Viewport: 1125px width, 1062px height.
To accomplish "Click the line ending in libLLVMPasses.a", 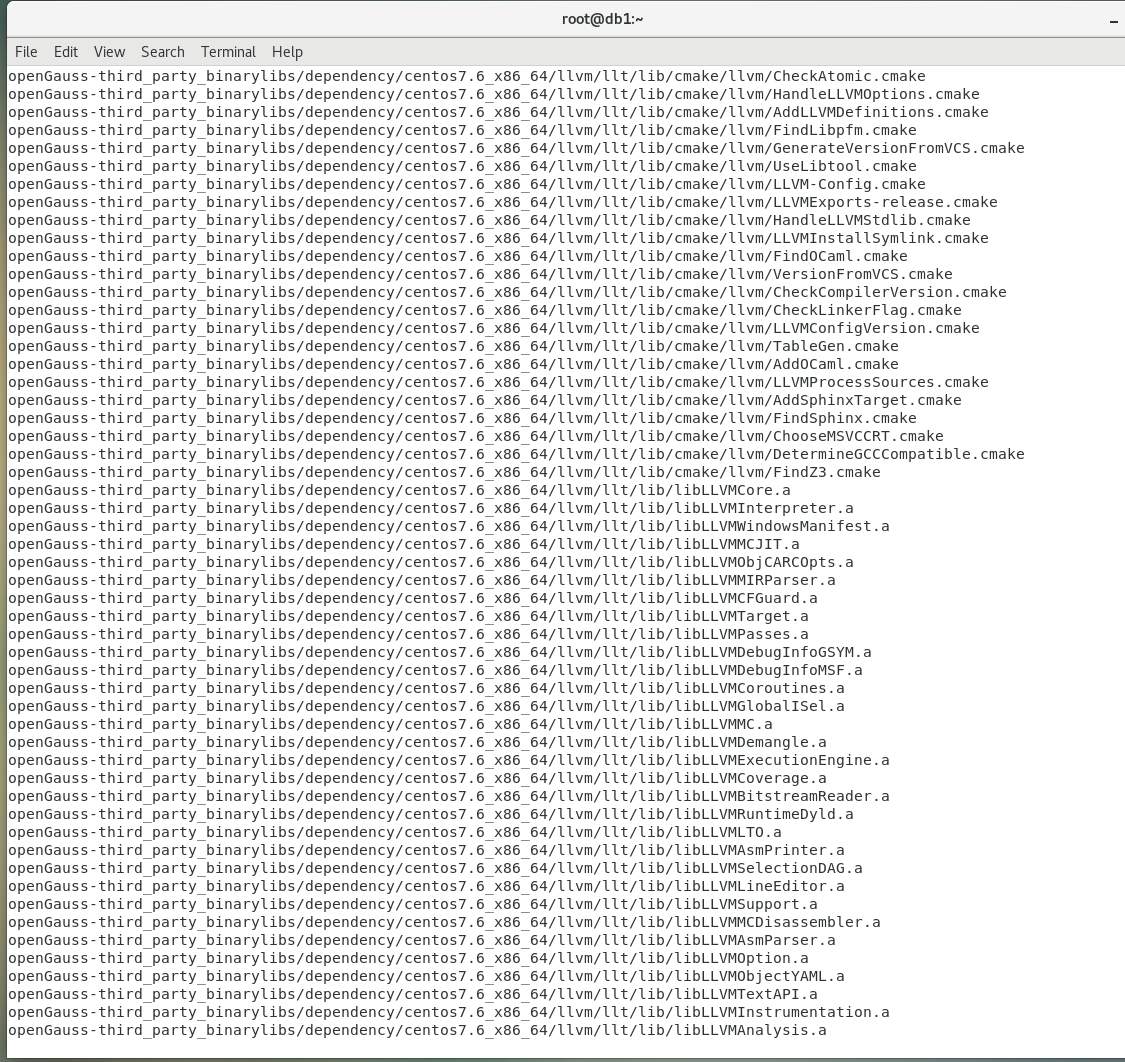I will (408, 634).
